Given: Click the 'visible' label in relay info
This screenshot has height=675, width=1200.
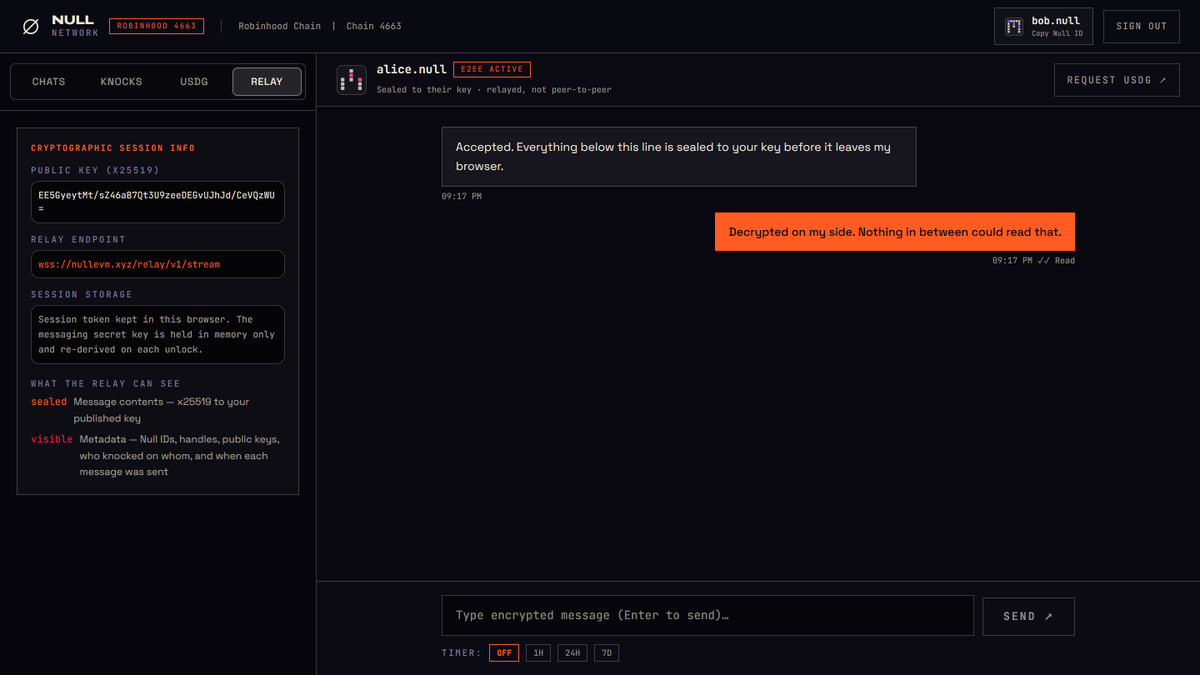Looking at the screenshot, I should (52, 439).
